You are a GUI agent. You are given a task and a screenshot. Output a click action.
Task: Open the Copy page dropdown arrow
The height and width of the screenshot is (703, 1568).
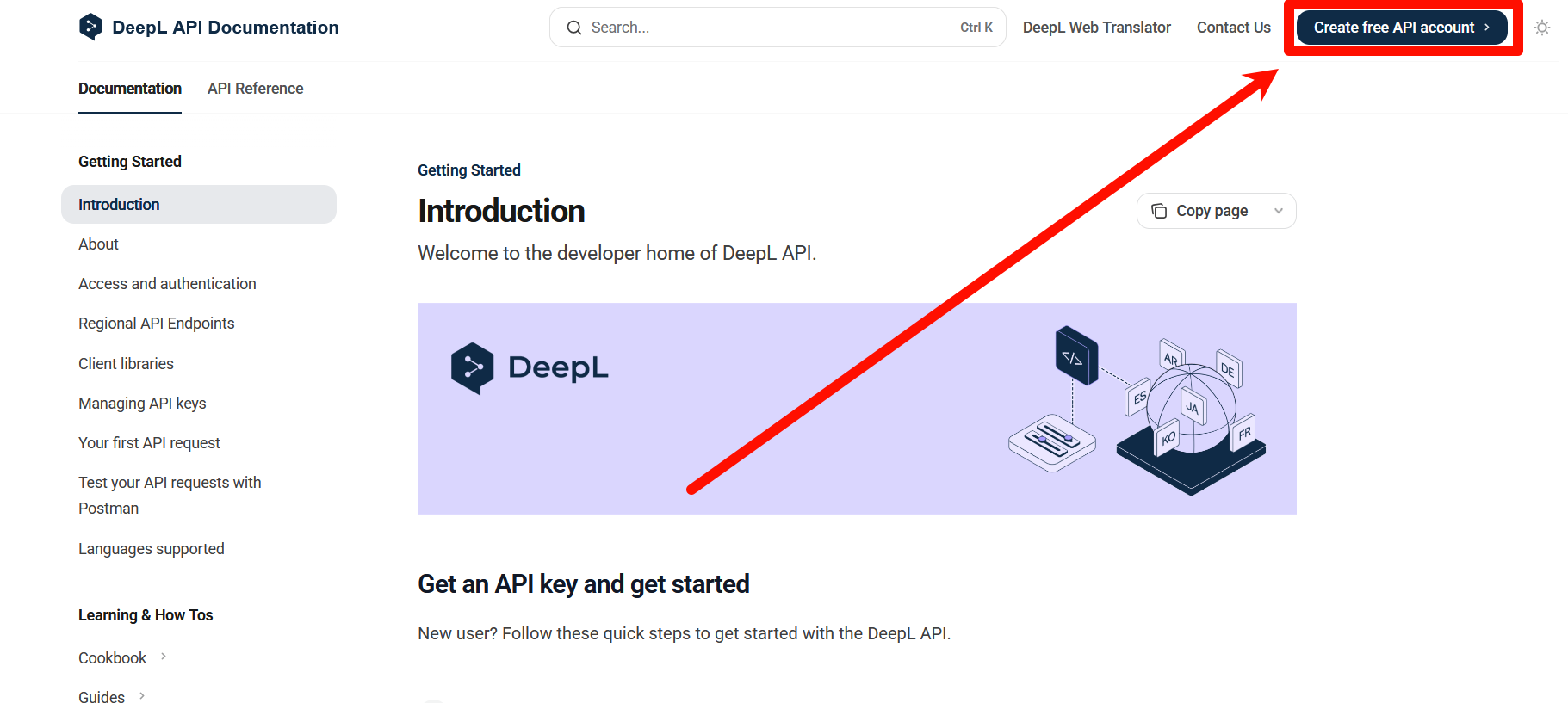coord(1279,211)
